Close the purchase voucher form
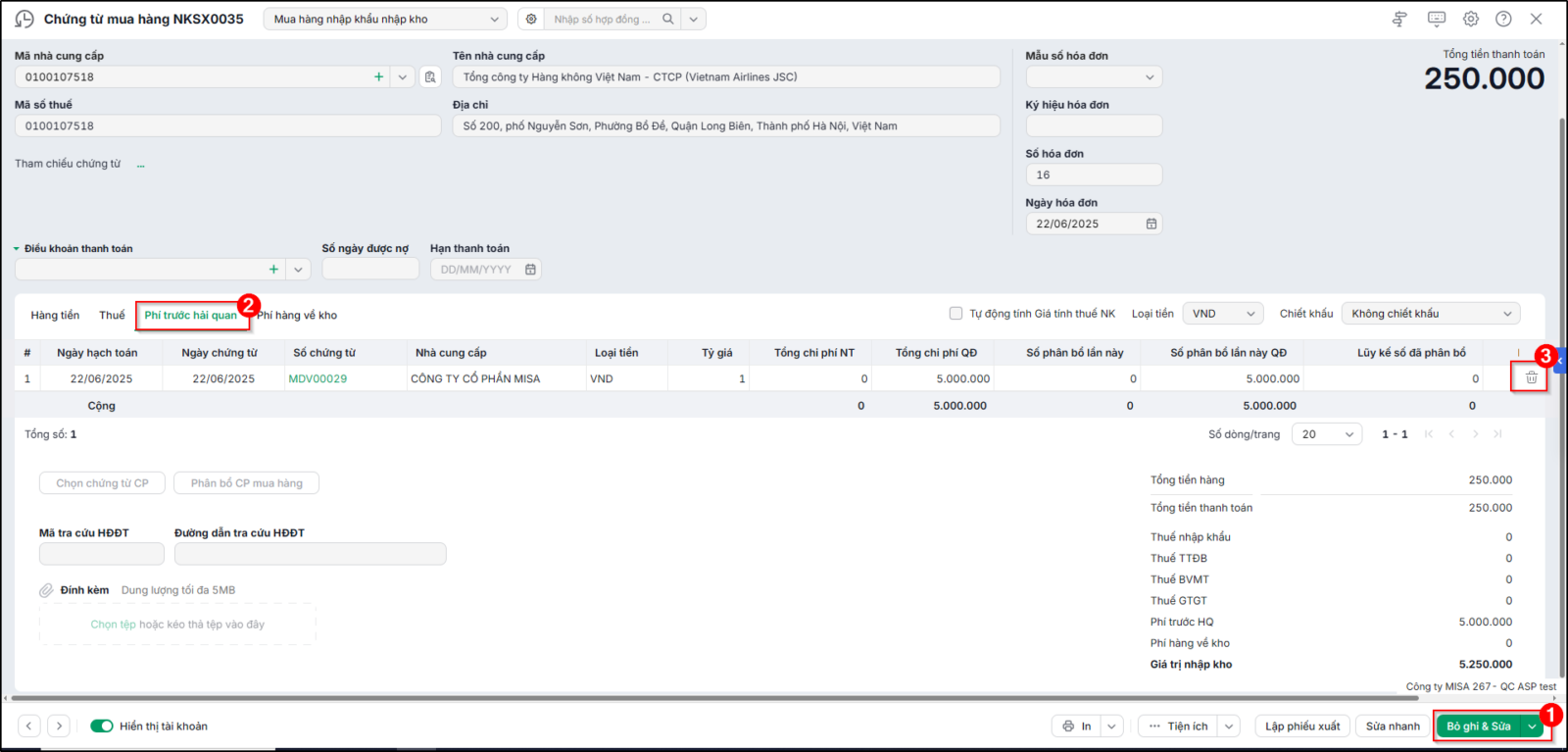 pyautogui.click(x=1537, y=19)
